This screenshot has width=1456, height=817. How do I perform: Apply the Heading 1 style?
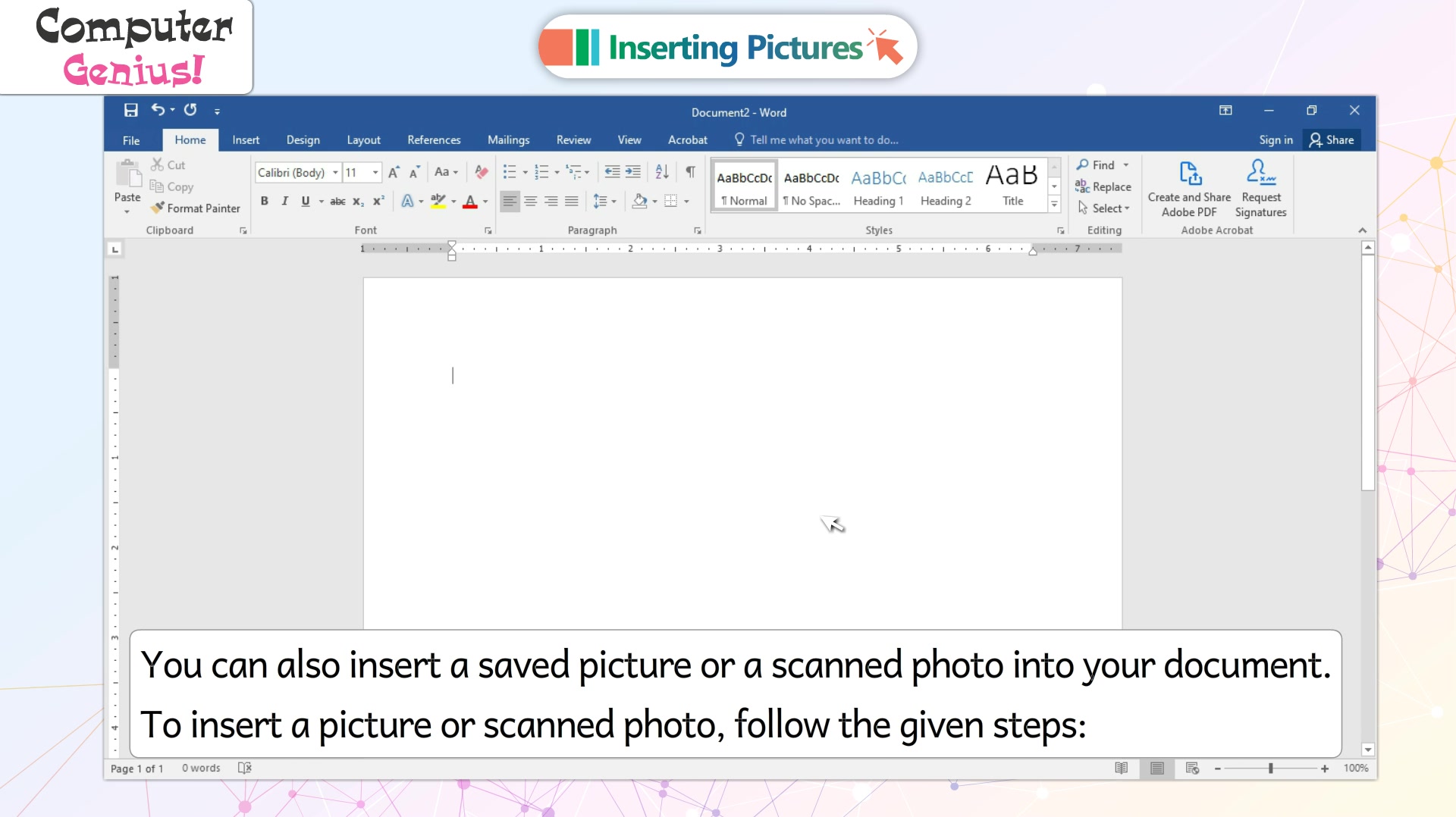[878, 187]
